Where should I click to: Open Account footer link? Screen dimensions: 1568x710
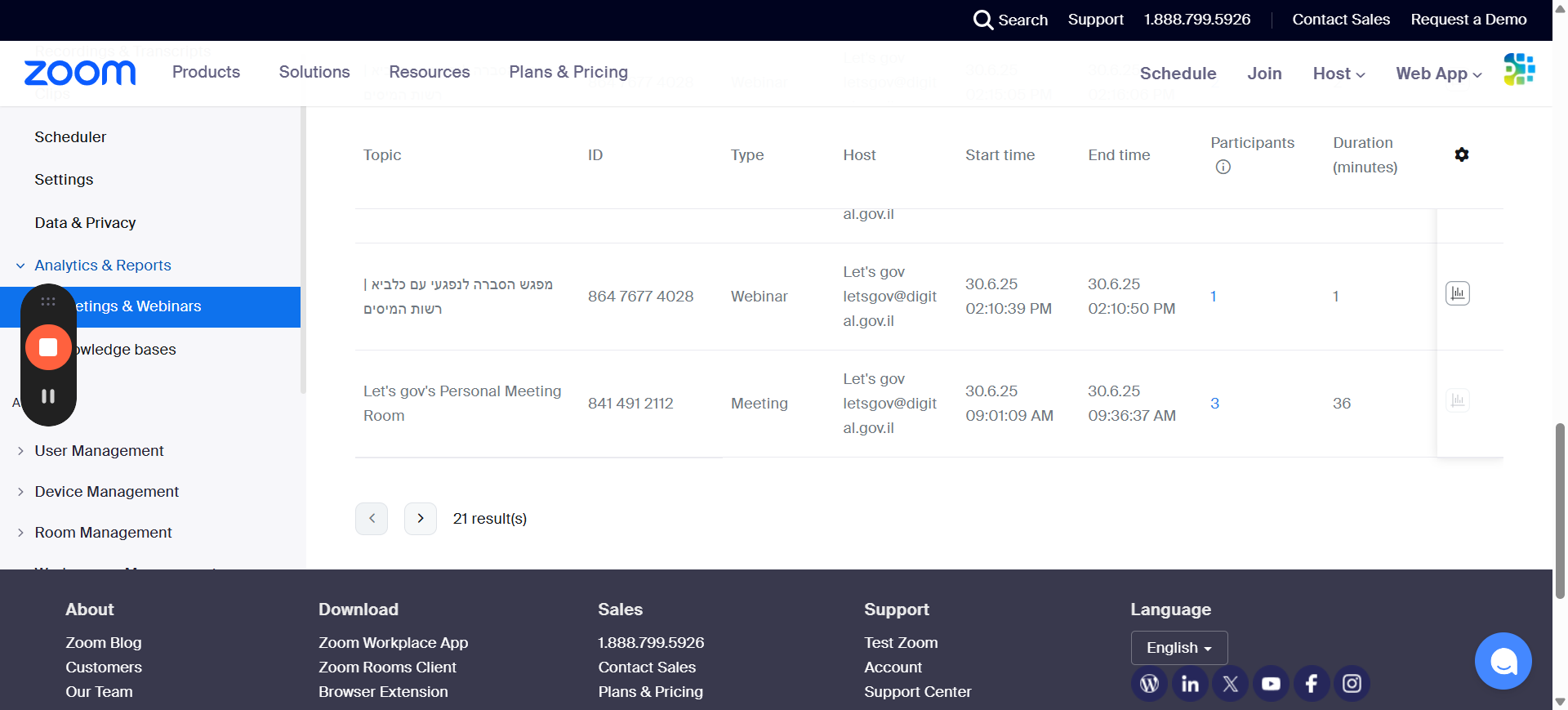point(893,668)
